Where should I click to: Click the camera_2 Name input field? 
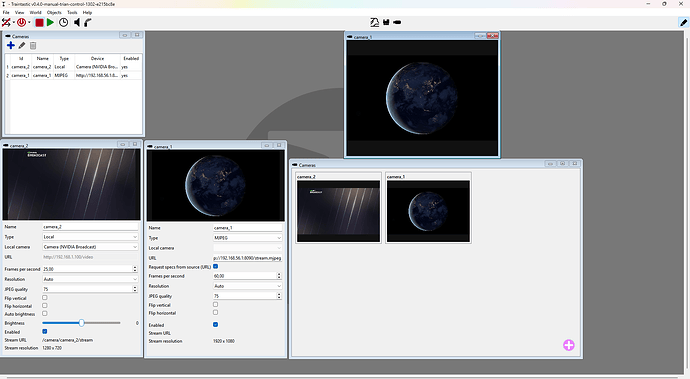[90, 227]
